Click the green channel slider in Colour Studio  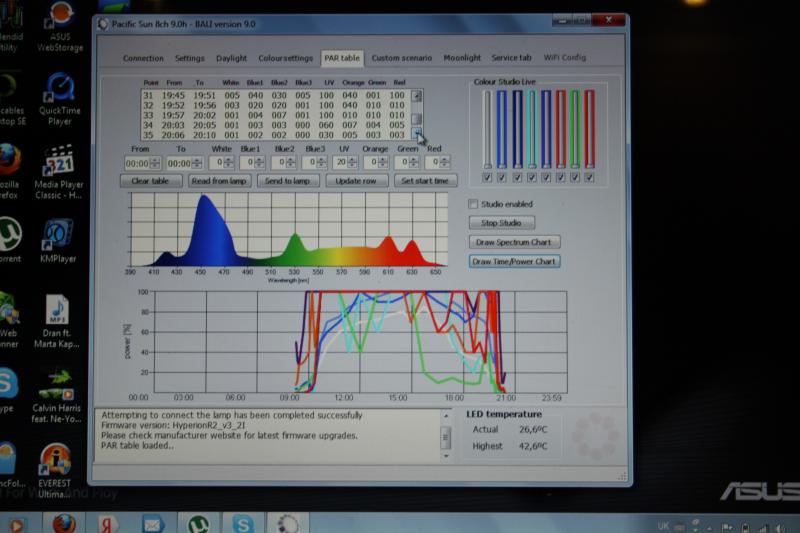pos(575,130)
